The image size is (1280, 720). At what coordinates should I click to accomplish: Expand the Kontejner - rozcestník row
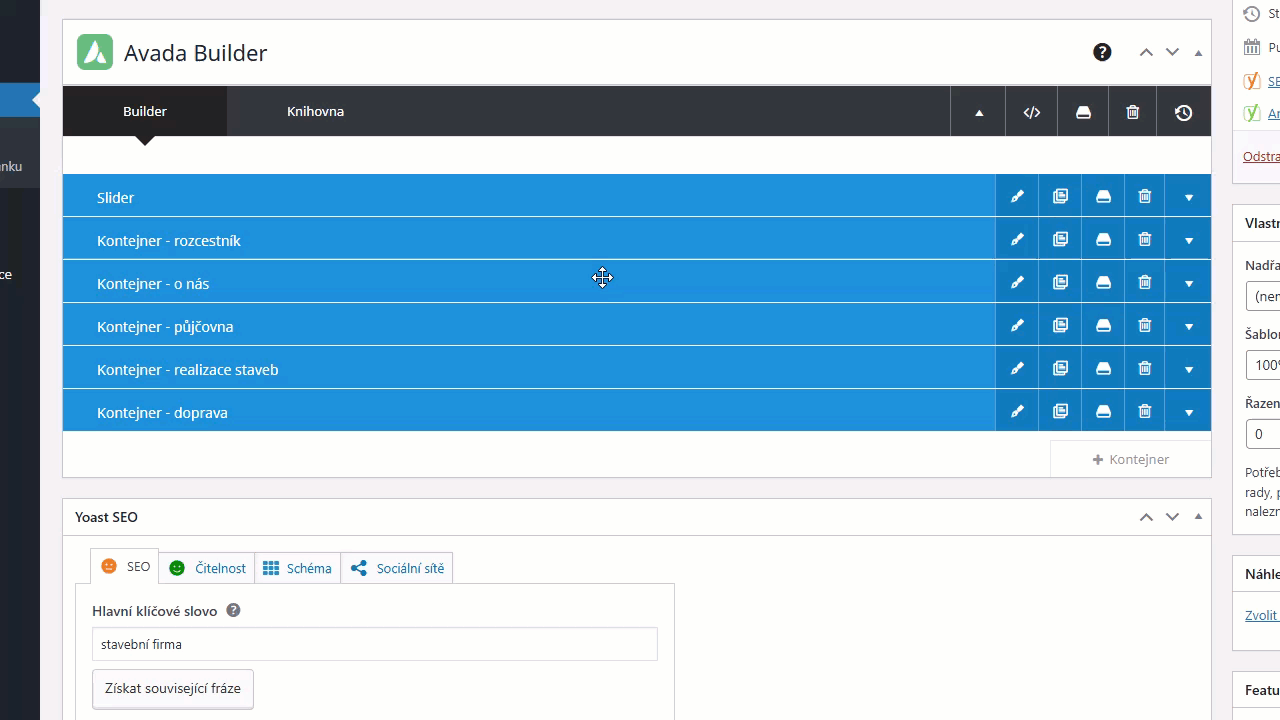[x=1189, y=240]
